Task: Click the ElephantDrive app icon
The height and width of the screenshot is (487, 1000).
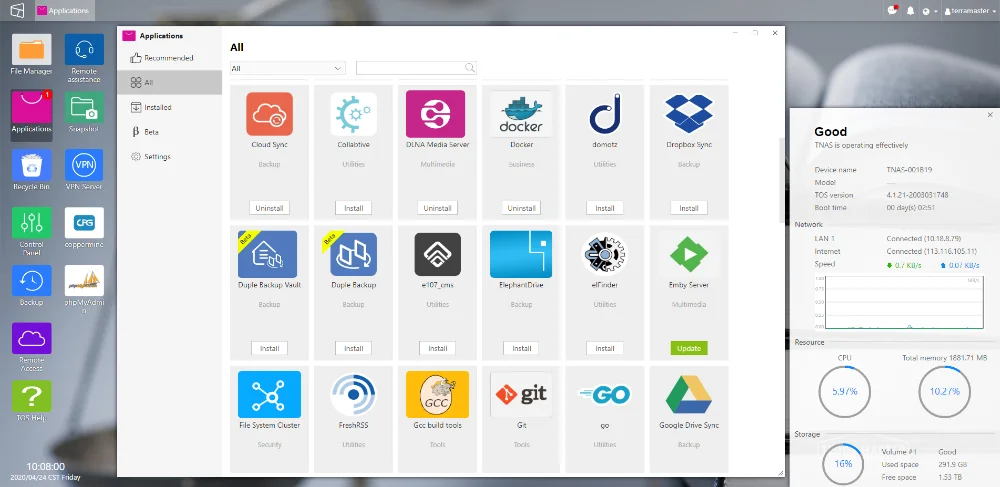Action: click(521, 254)
